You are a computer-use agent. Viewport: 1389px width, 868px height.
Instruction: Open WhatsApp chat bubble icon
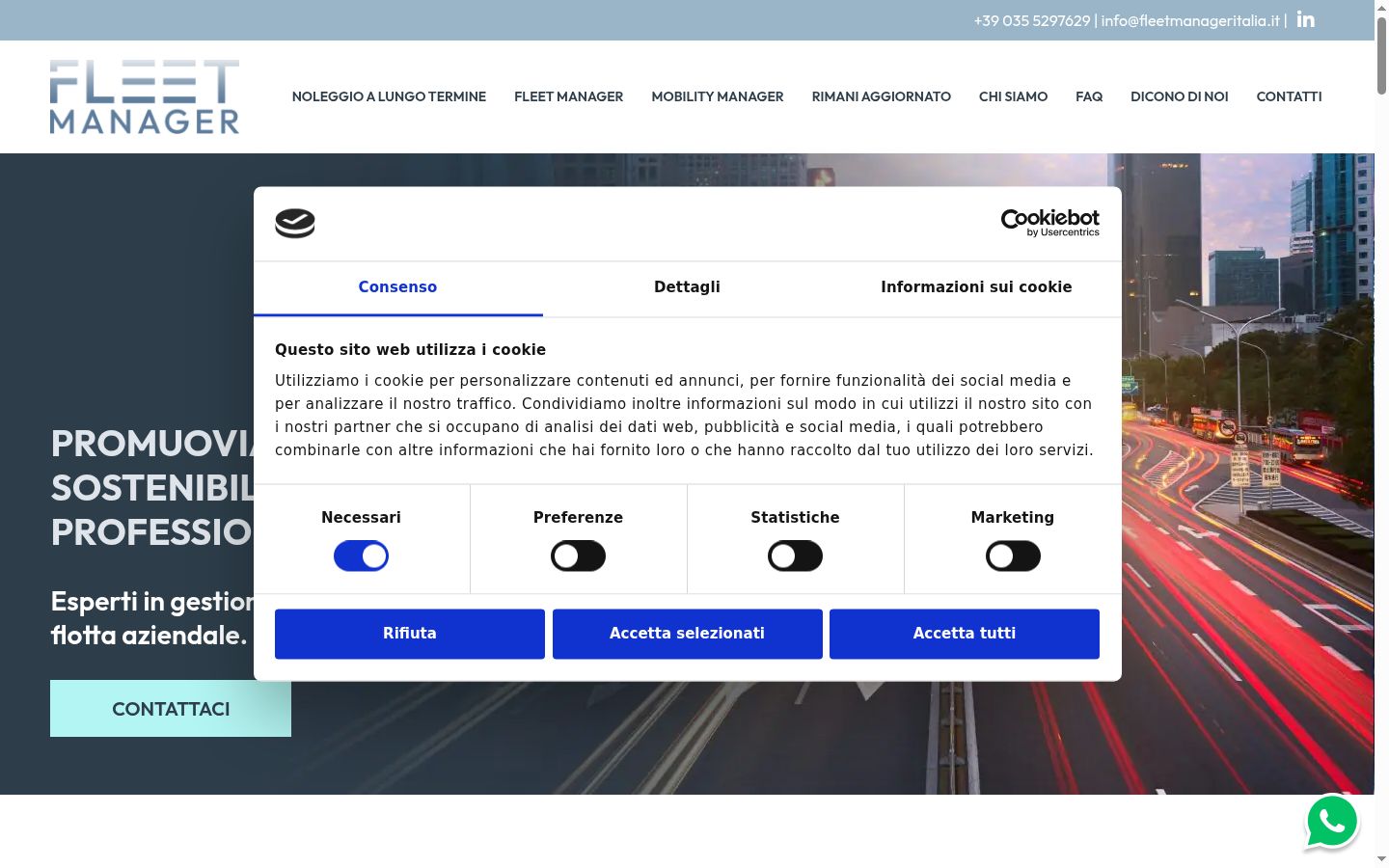1332,822
